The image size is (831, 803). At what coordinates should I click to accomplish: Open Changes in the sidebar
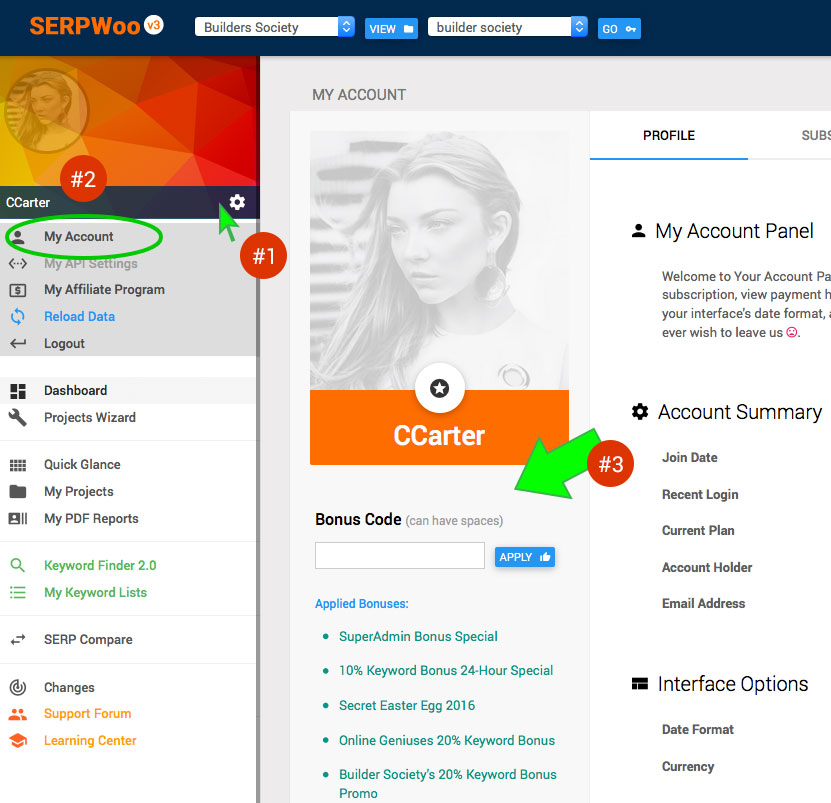[x=69, y=687]
